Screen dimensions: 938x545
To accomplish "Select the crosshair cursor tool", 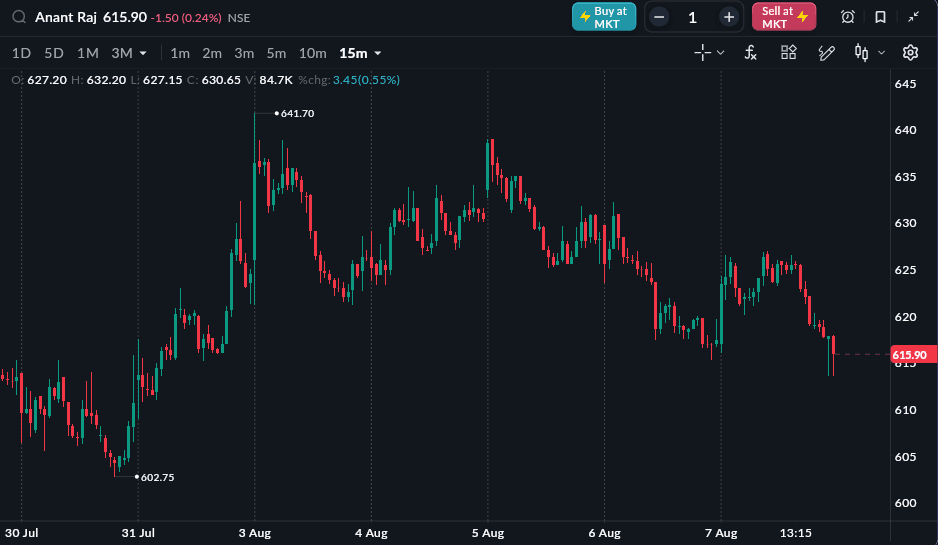I will click(703, 53).
